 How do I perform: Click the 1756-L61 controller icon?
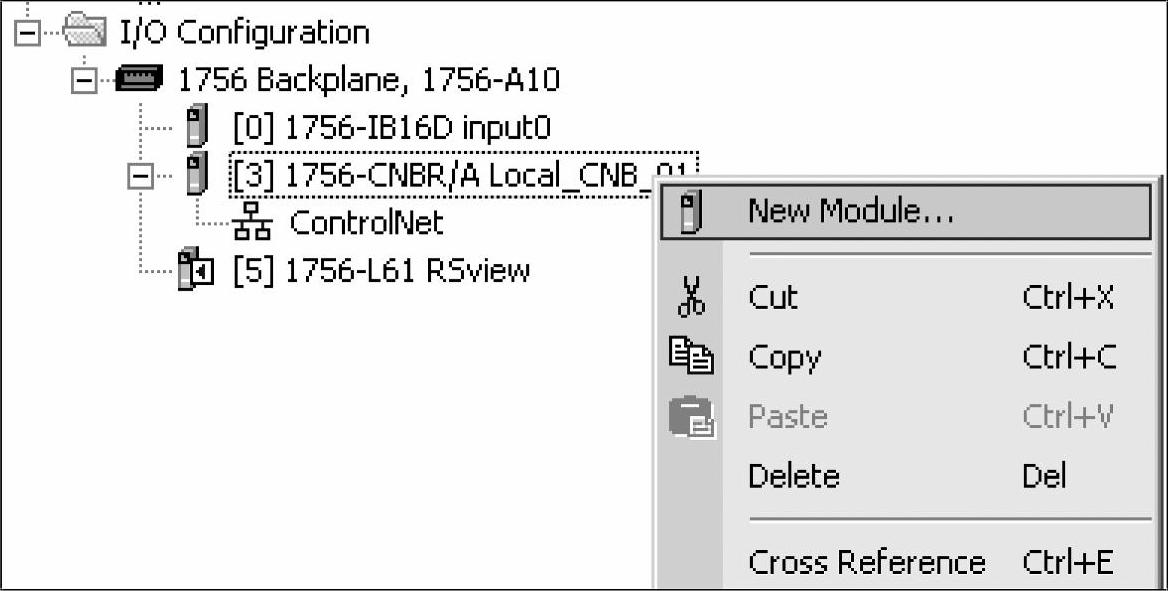coord(196,269)
